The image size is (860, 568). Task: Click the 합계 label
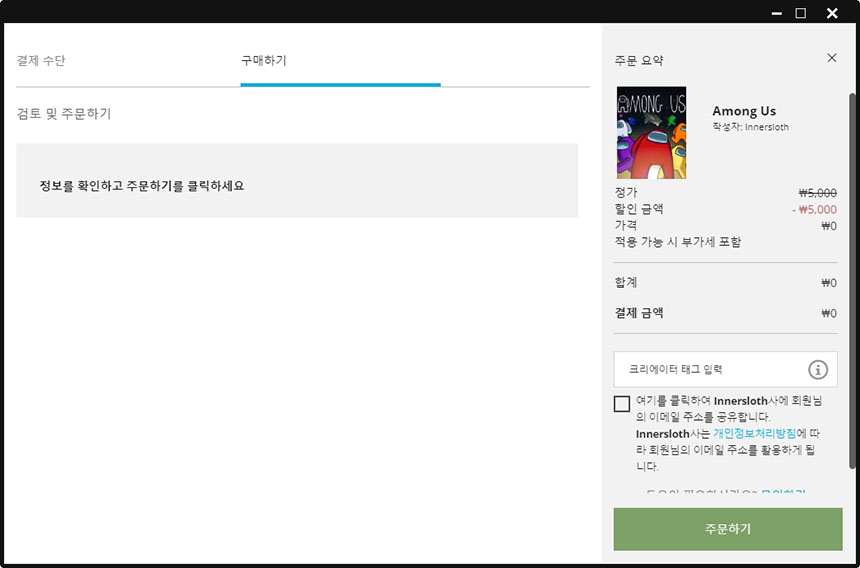pos(626,283)
